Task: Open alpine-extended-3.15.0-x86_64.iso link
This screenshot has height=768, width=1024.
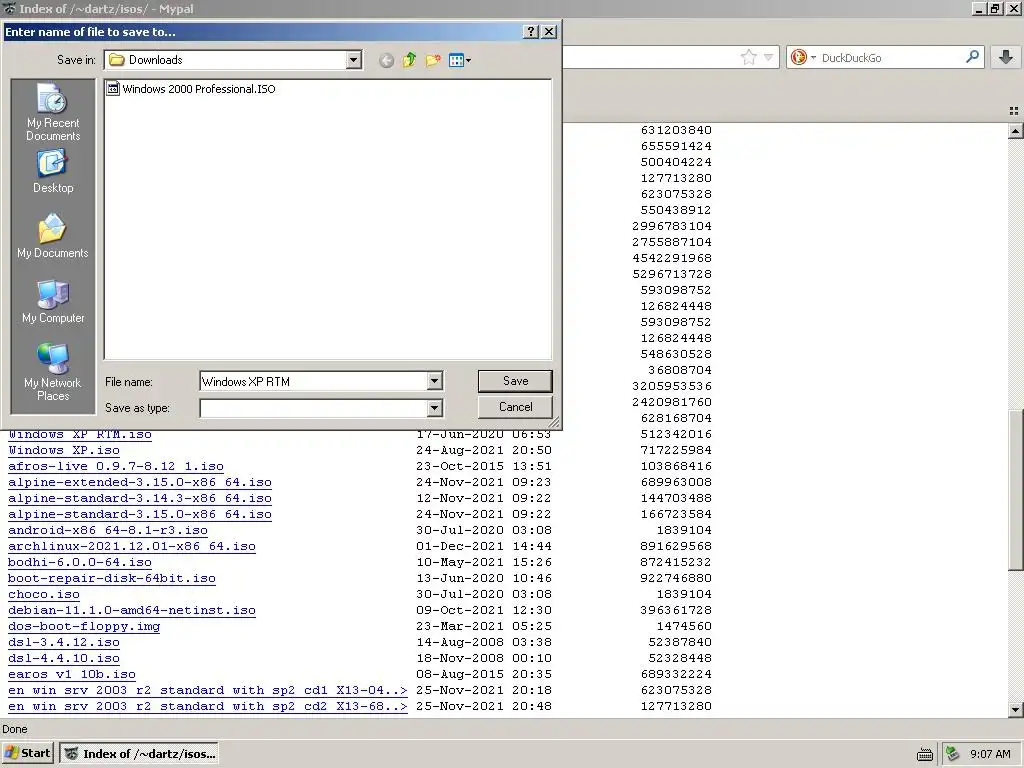Action: click(x=140, y=483)
